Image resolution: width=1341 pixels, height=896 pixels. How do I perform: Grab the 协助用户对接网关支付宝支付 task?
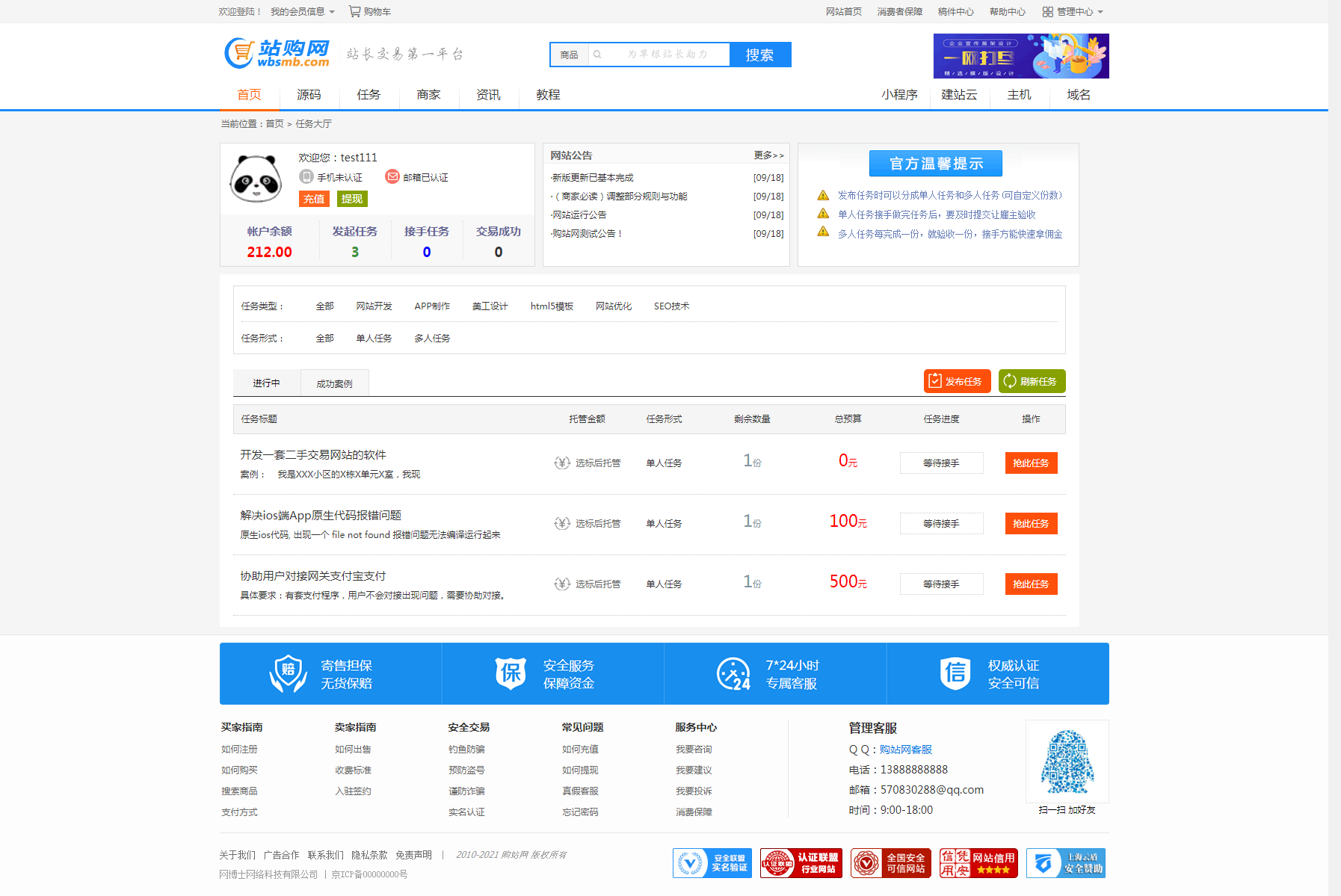(x=1031, y=584)
